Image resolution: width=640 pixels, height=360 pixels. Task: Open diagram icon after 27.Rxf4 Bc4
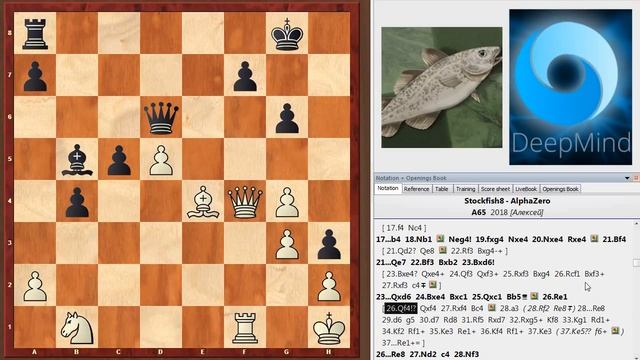pyautogui.click(x=491, y=308)
